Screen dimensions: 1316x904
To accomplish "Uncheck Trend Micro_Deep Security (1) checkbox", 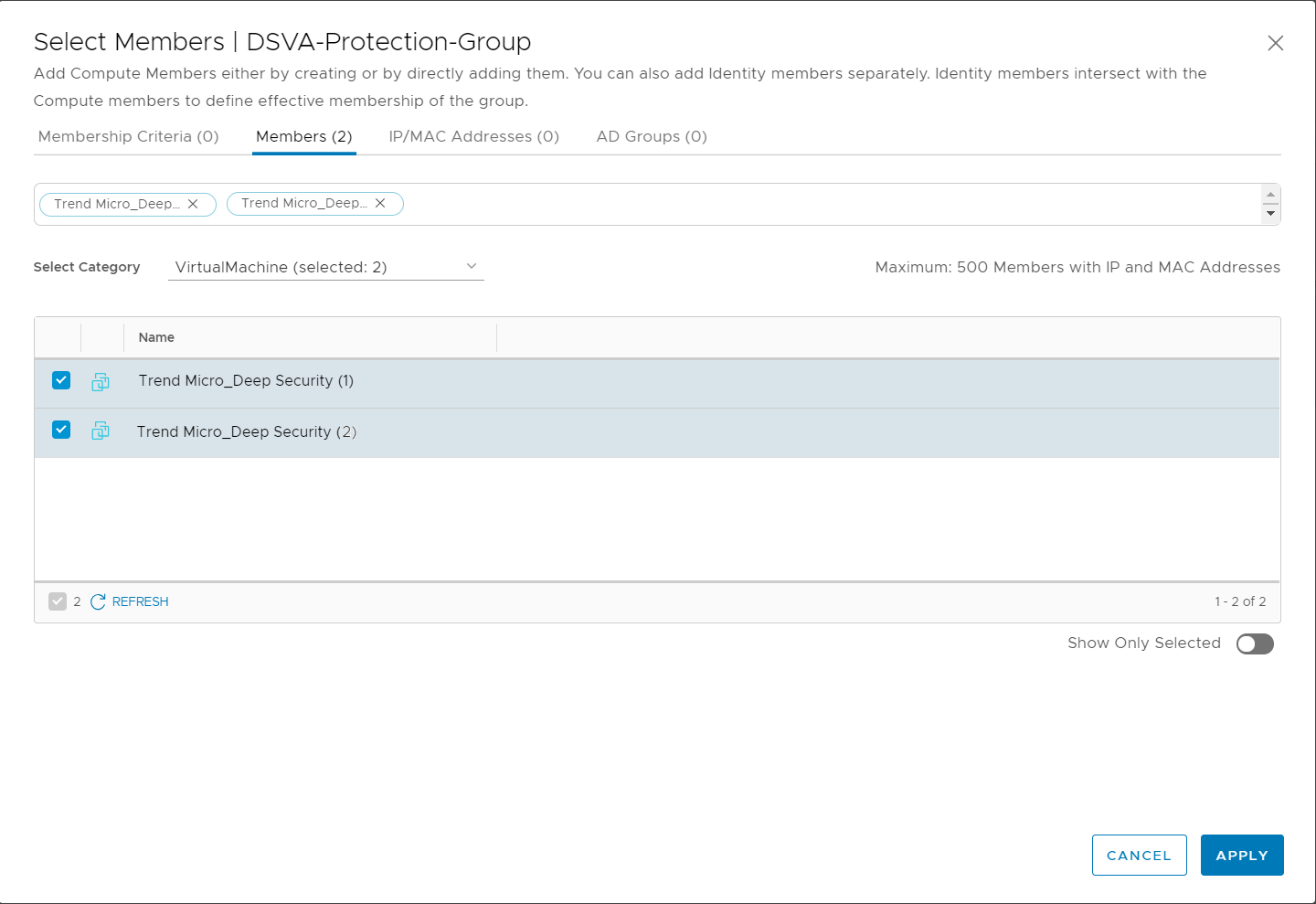I will (x=61, y=380).
